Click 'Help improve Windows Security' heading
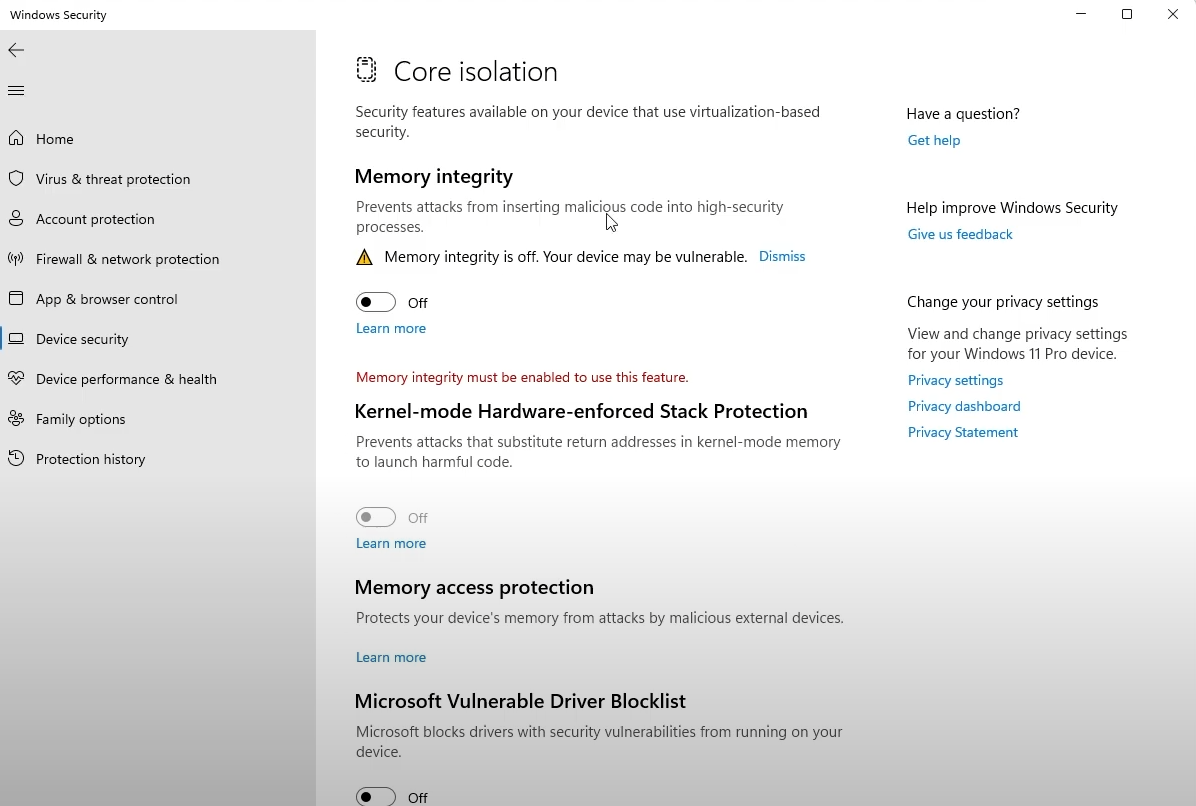The image size is (1196, 806). click(1011, 208)
